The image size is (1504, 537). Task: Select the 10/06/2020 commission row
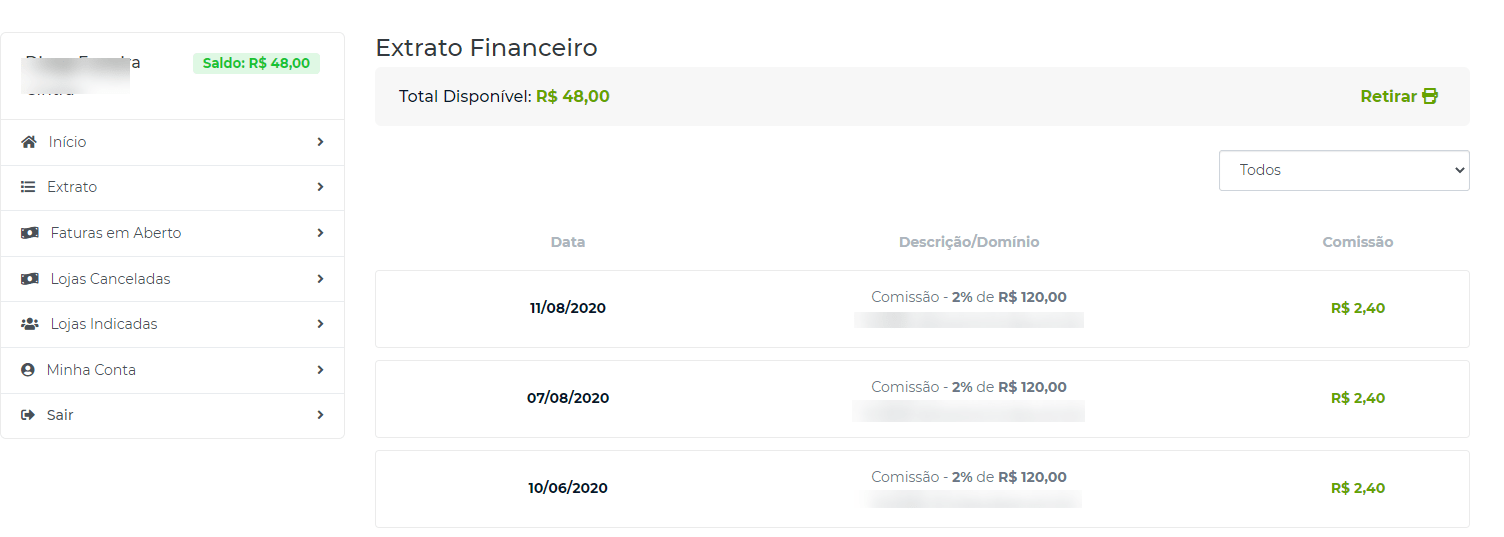[922, 489]
